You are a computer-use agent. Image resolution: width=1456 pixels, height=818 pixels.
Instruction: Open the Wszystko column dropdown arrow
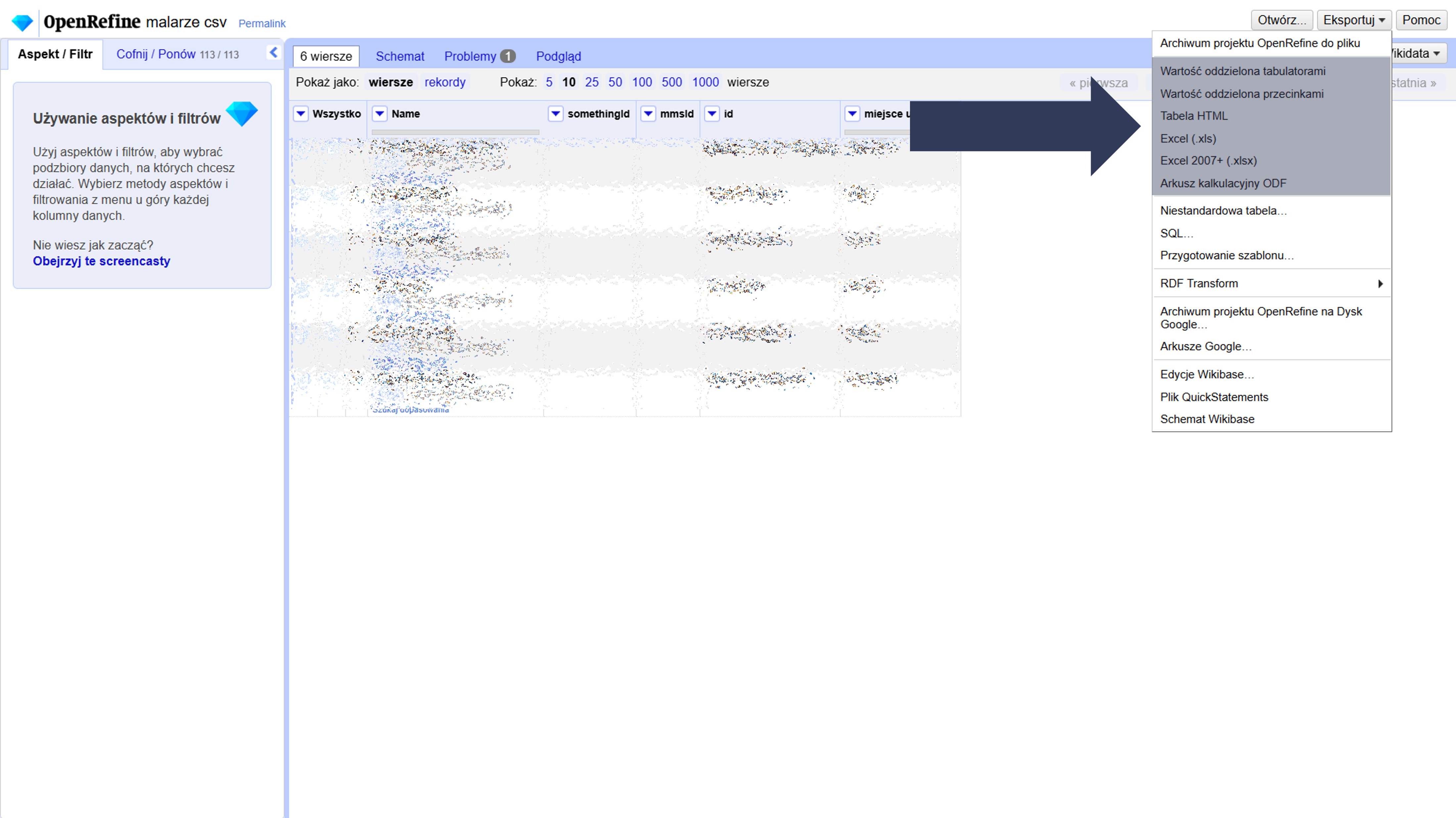coord(301,113)
